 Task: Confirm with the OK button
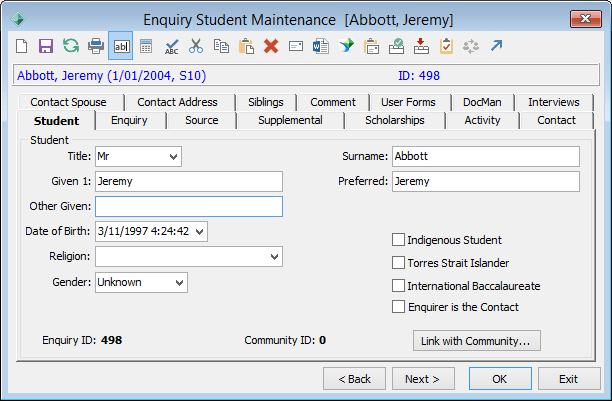[500, 379]
